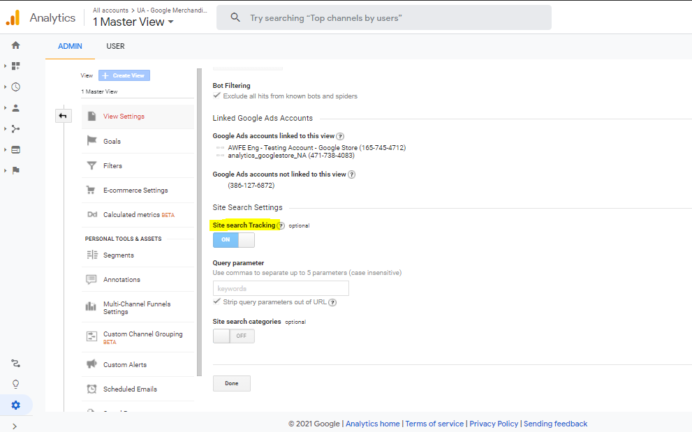Viewport: 692px width, 432px height.
Task: Open Filters menu item
Action: [x=138, y=166]
